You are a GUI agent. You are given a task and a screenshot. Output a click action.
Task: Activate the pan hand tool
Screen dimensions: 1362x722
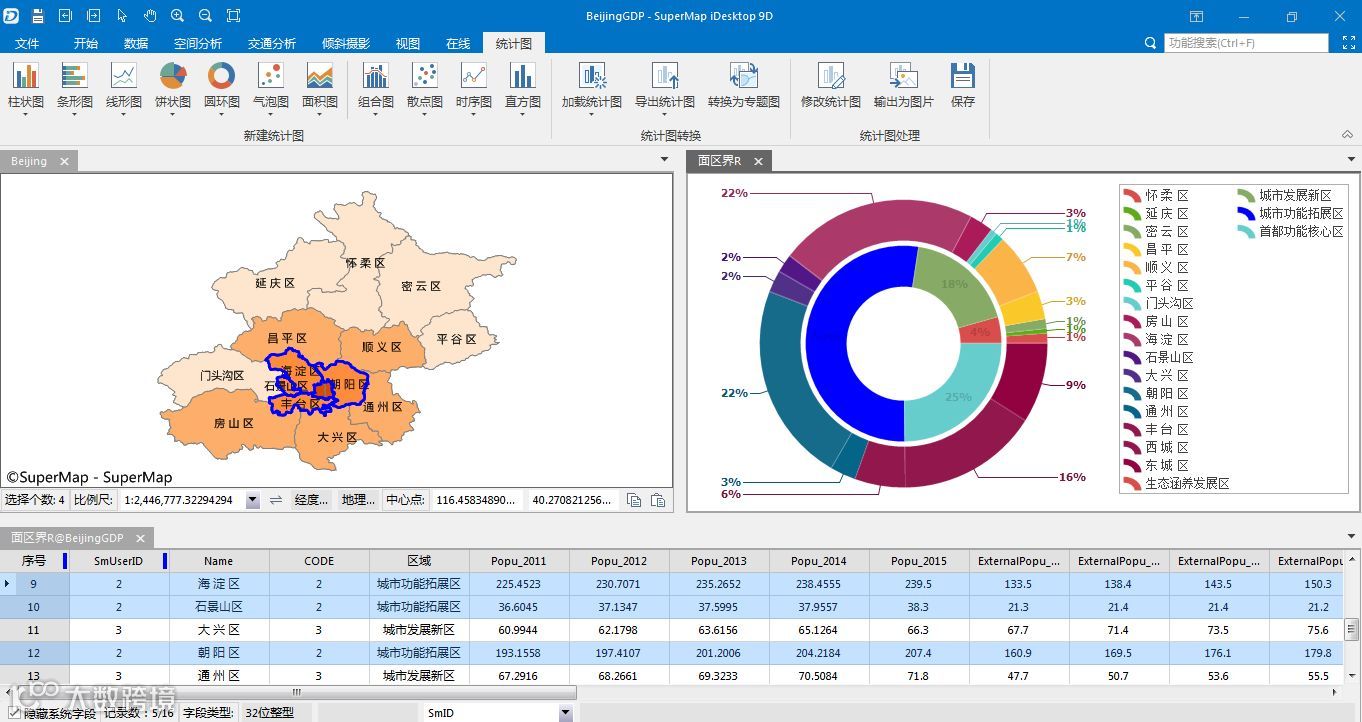(149, 16)
